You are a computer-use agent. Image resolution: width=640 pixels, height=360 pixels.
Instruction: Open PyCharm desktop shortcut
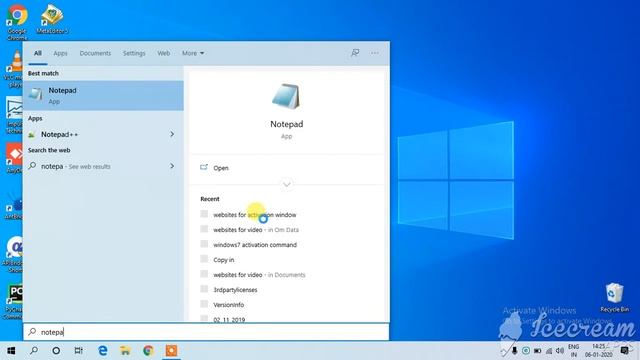pos(15,301)
